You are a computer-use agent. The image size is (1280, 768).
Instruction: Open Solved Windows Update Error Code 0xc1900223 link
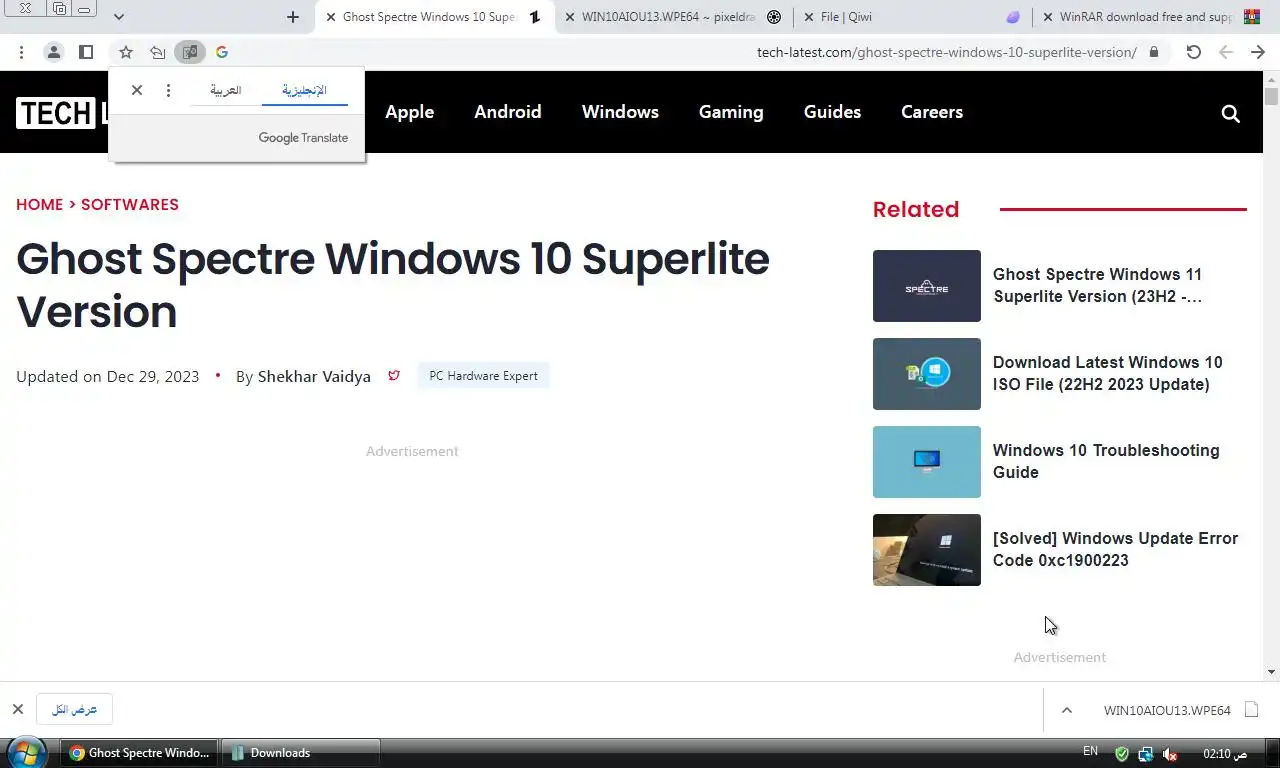[1115, 549]
